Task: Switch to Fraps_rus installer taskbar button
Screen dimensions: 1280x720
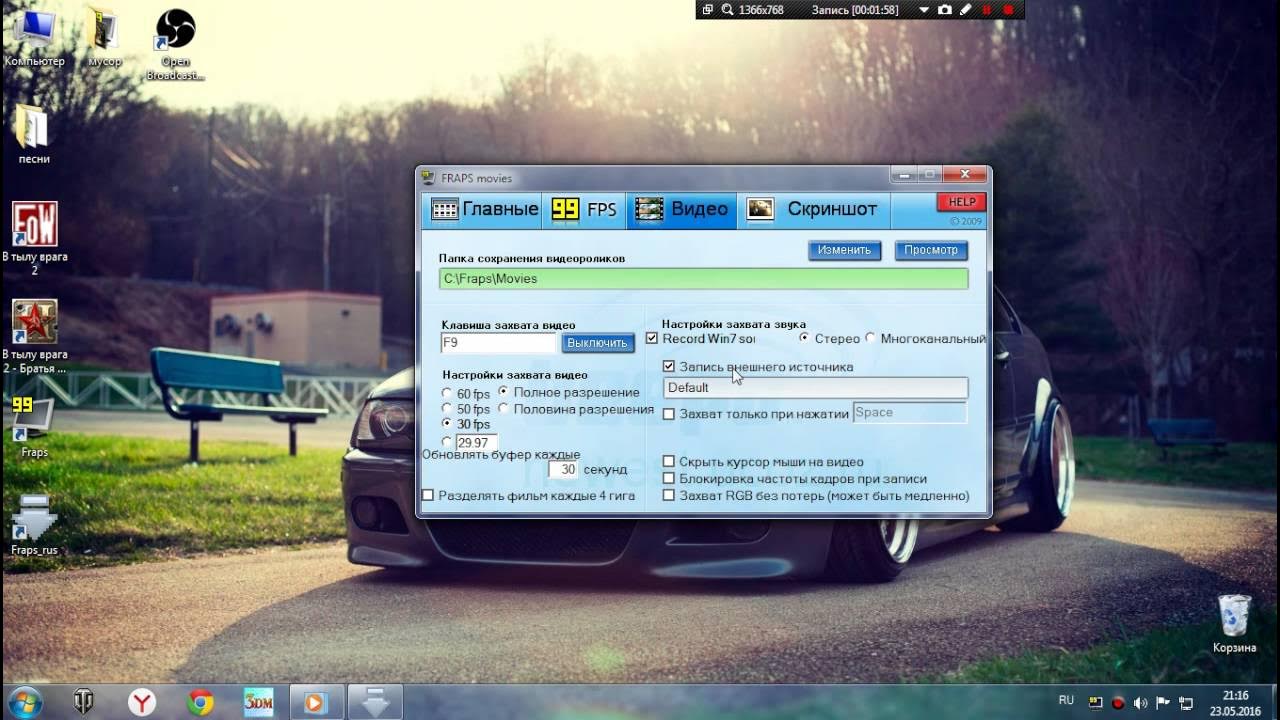Action: pyautogui.click(x=375, y=702)
